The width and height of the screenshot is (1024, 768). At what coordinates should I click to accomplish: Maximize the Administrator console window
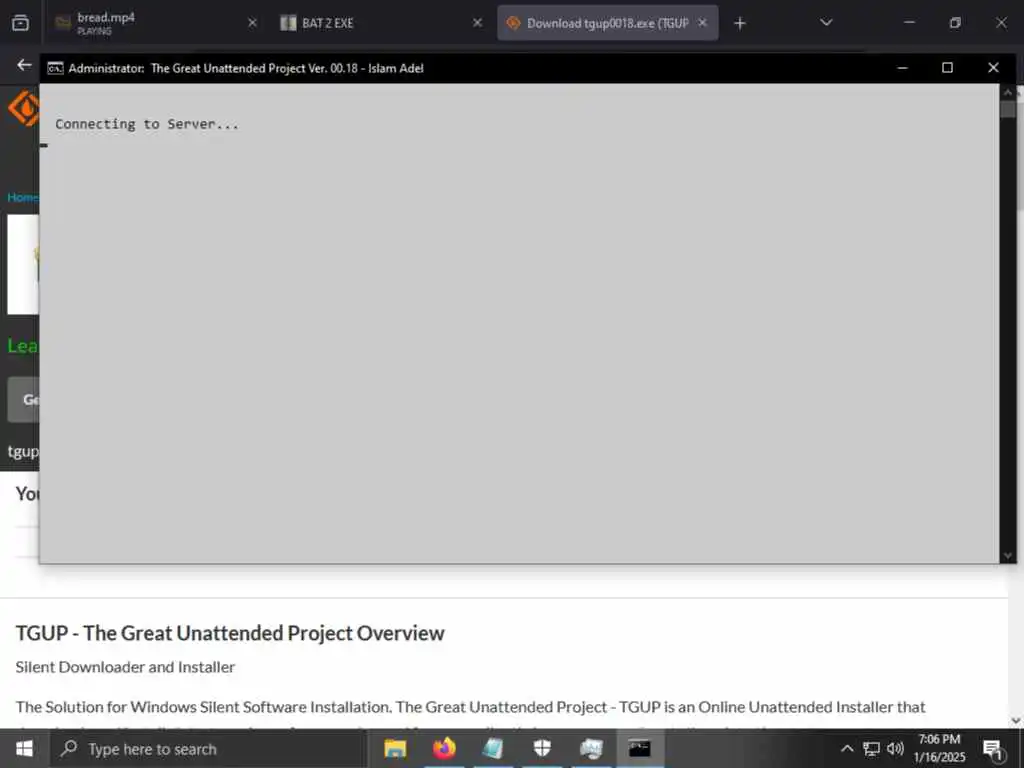click(947, 68)
